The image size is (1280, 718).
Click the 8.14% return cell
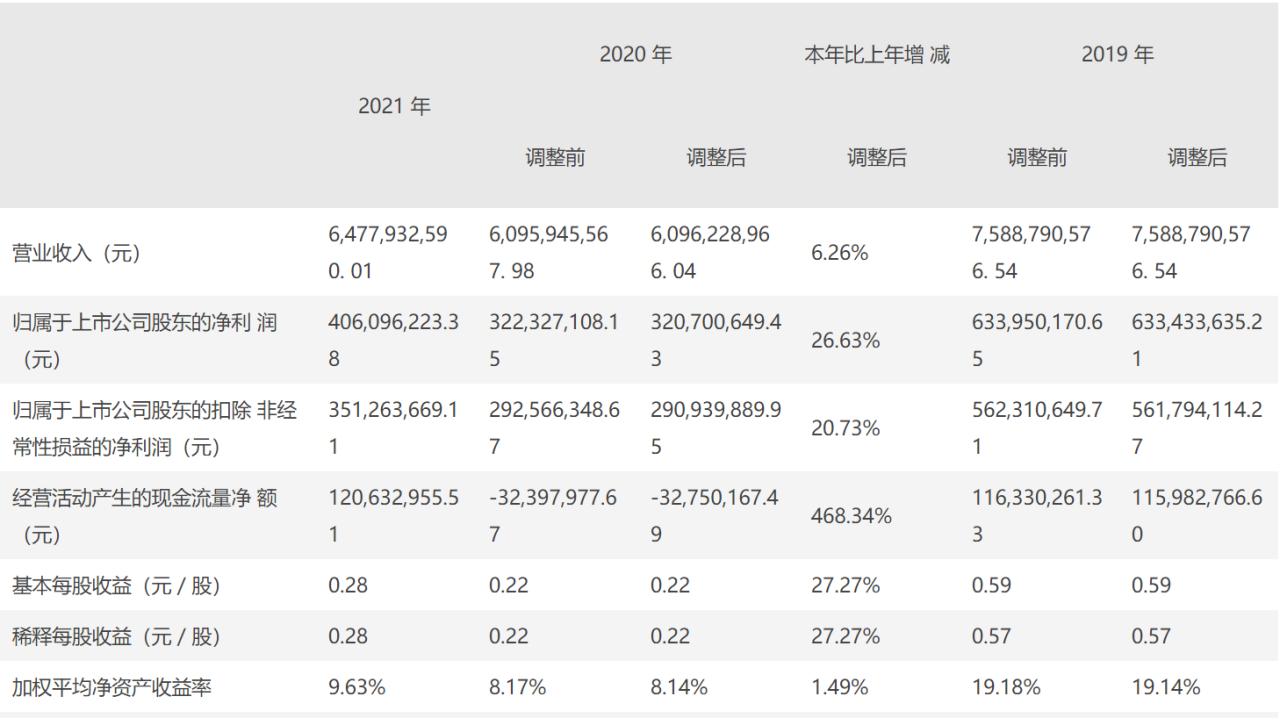tap(679, 687)
